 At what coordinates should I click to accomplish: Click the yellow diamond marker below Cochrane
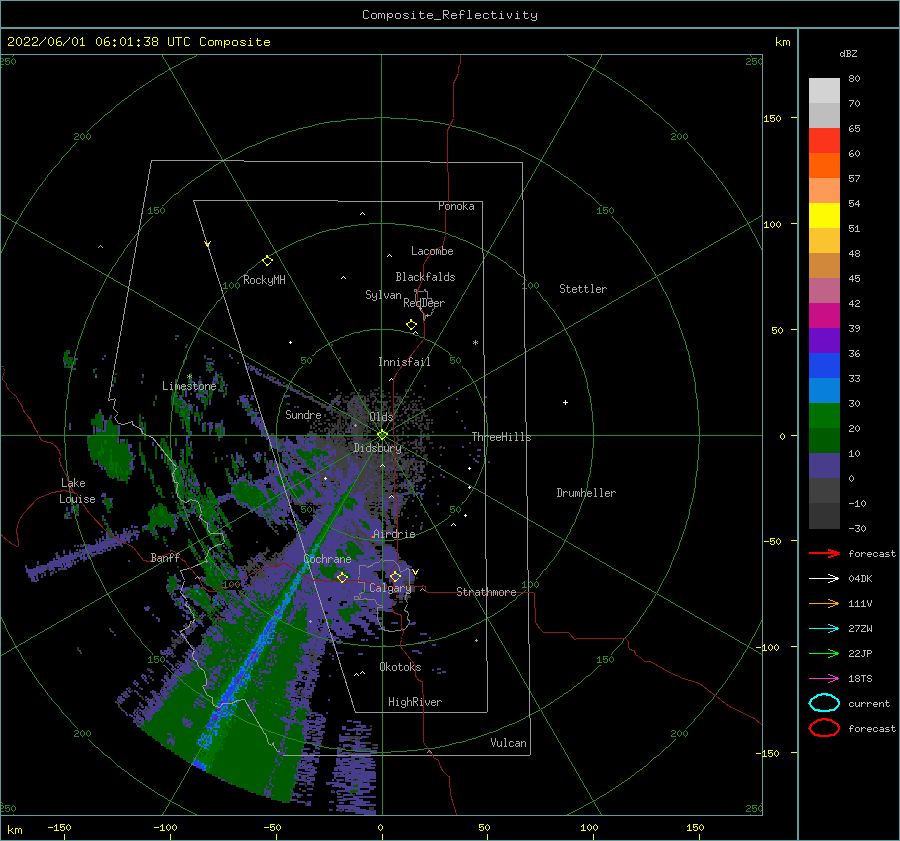[342, 577]
